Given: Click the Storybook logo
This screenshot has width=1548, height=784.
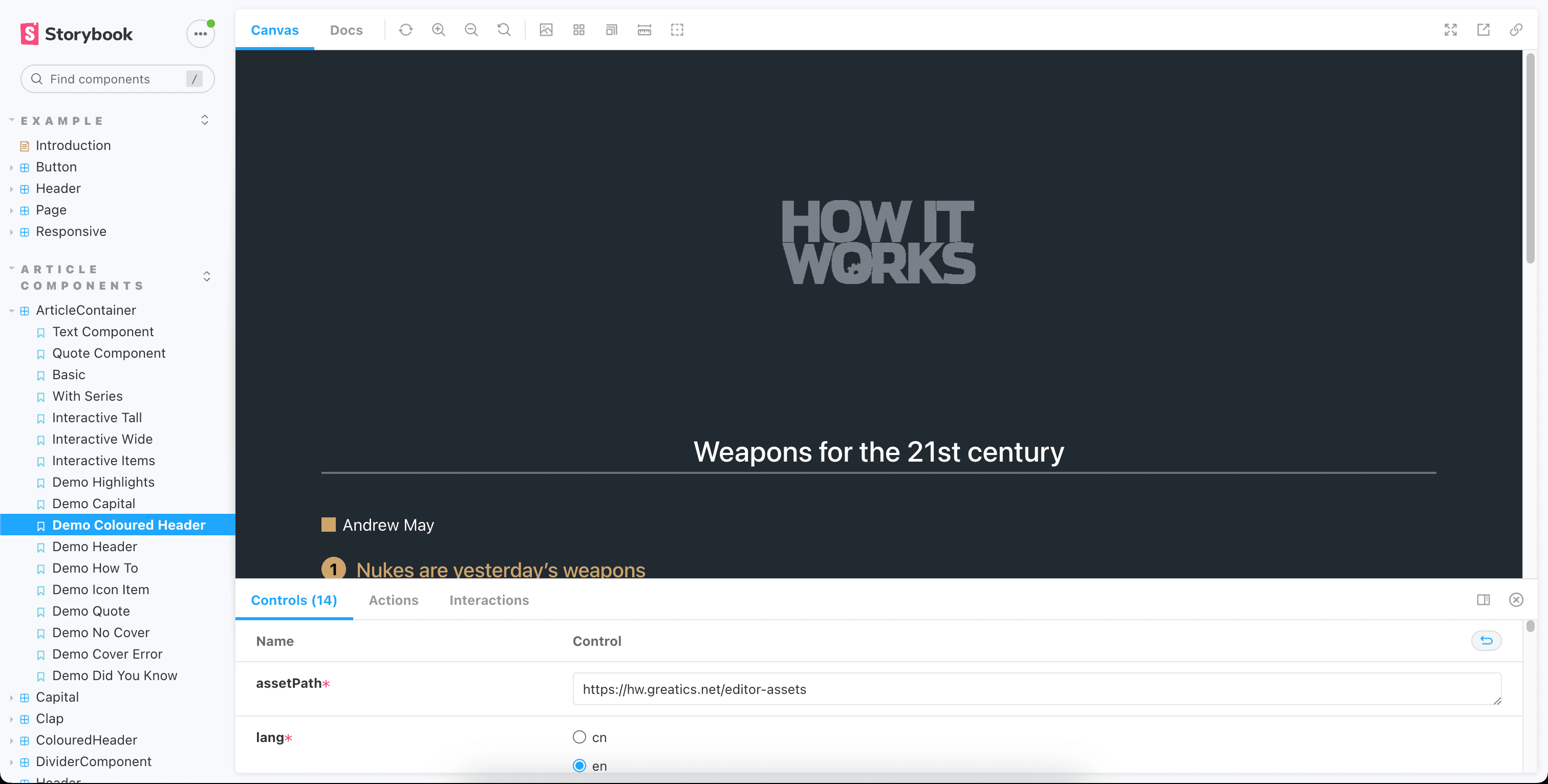Looking at the screenshot, I should pos(76,34).
